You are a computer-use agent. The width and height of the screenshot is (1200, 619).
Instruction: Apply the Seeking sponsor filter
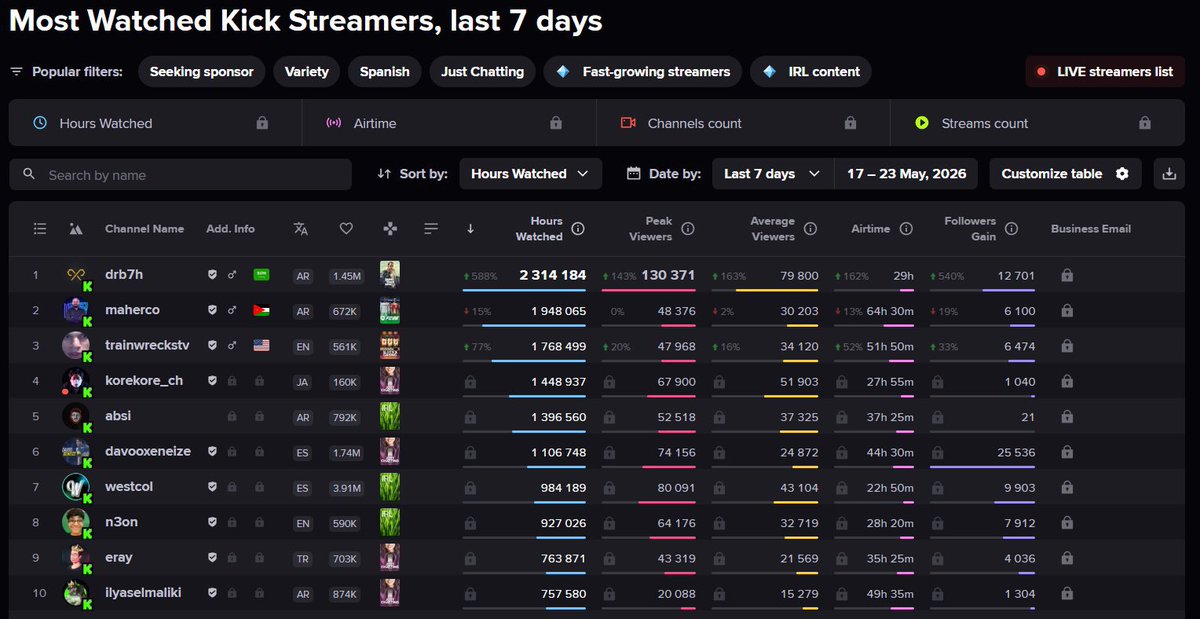point(202,72)
